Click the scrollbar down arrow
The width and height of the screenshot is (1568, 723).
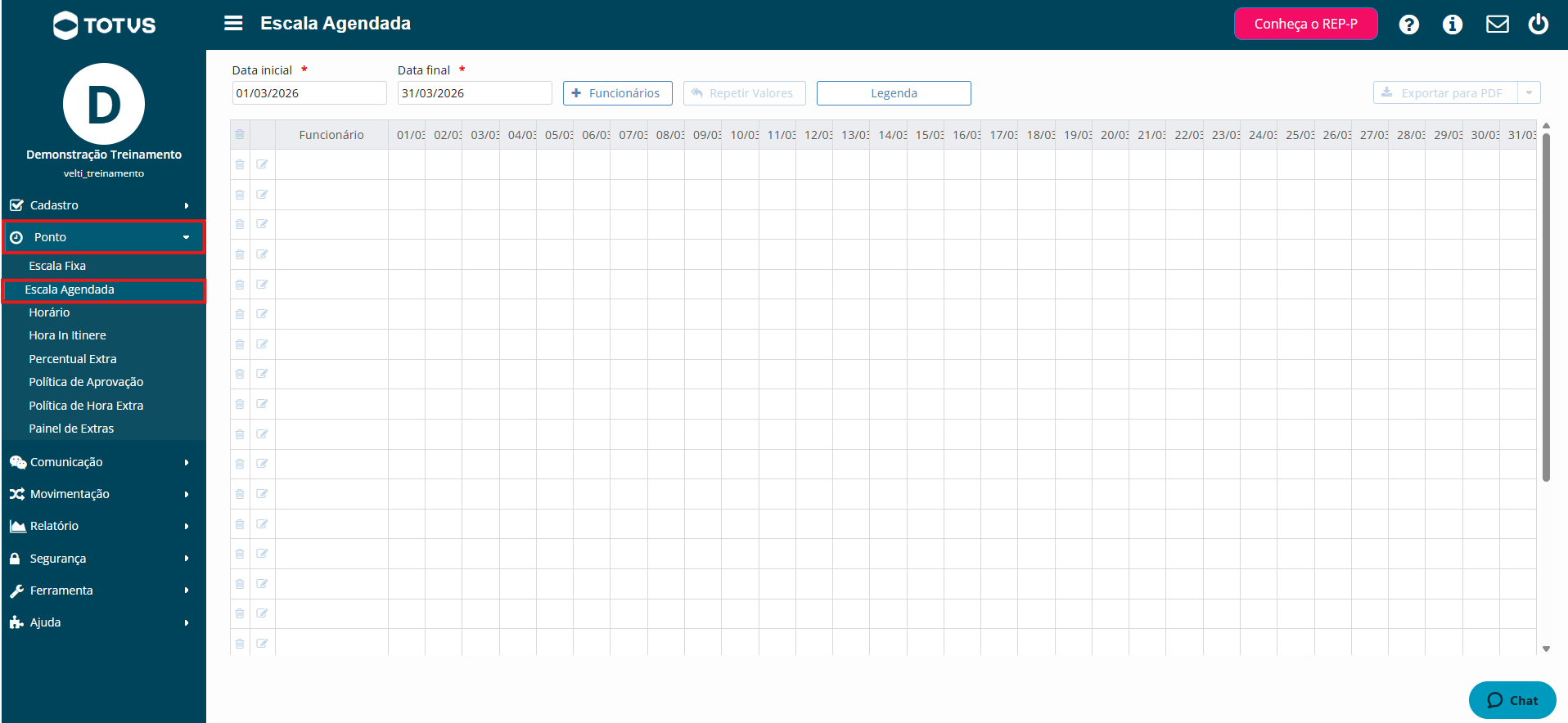tap(1546, 649)
